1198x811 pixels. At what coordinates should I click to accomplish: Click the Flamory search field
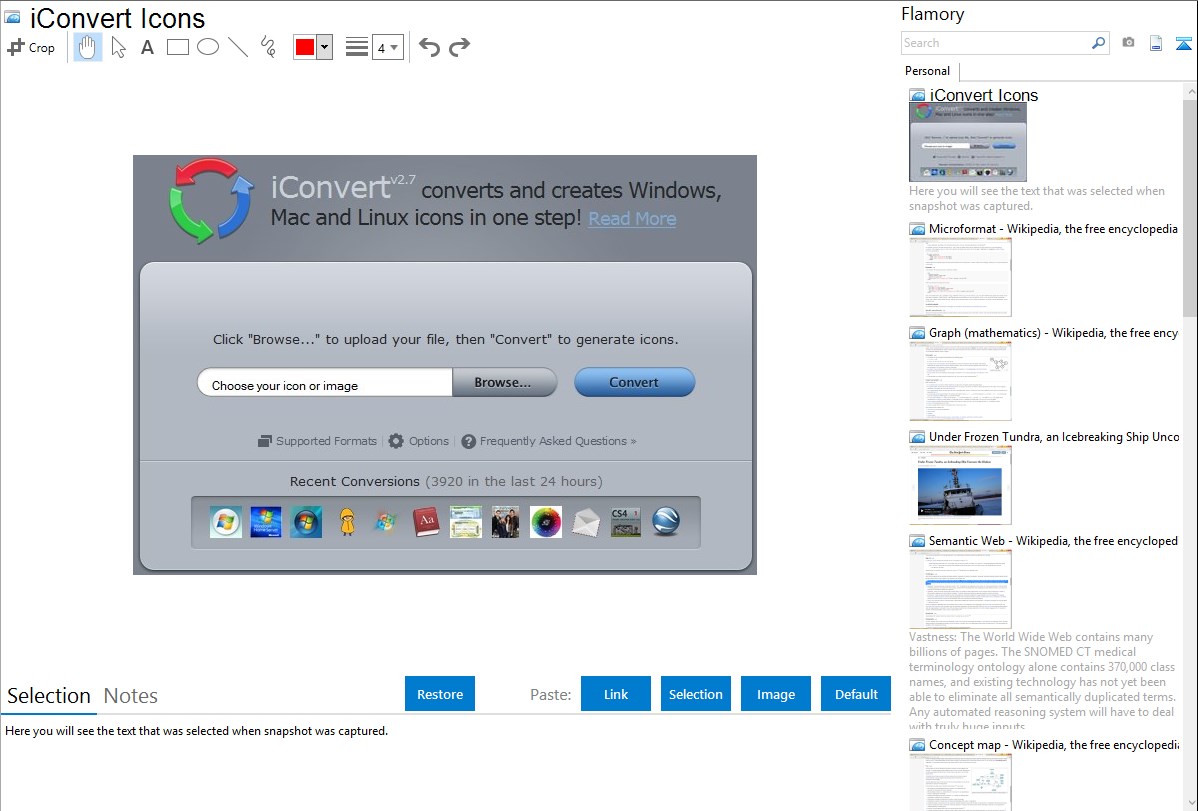996,43
